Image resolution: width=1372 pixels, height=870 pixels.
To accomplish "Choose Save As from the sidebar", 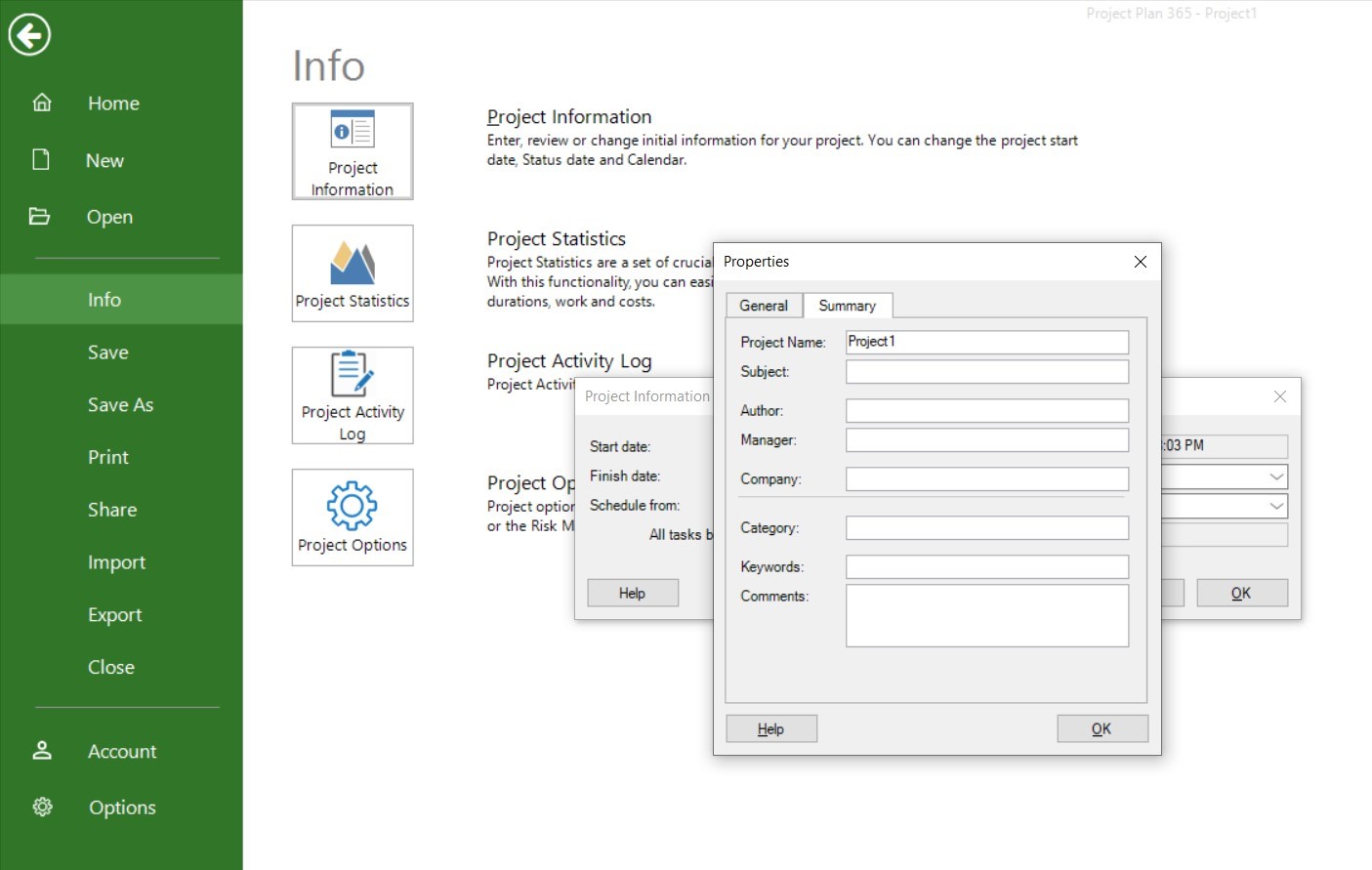I will point(120,404).
